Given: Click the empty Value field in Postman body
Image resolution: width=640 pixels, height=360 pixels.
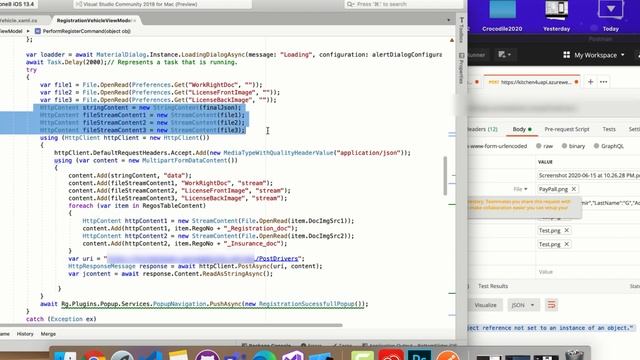Looking at the screenshot, I should [x=588, y=271].
